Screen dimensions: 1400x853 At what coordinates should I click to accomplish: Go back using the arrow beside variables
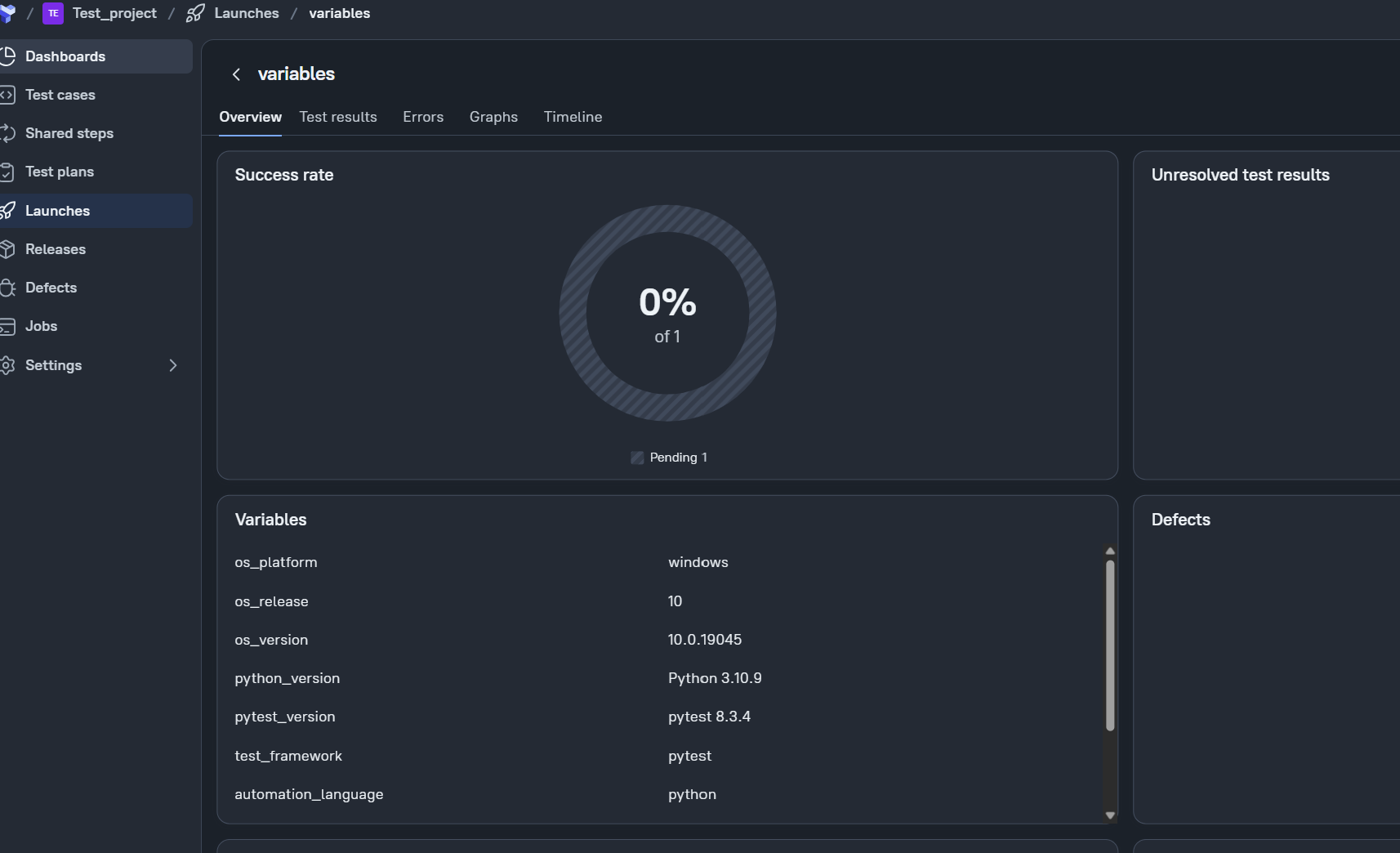(236, 74)
